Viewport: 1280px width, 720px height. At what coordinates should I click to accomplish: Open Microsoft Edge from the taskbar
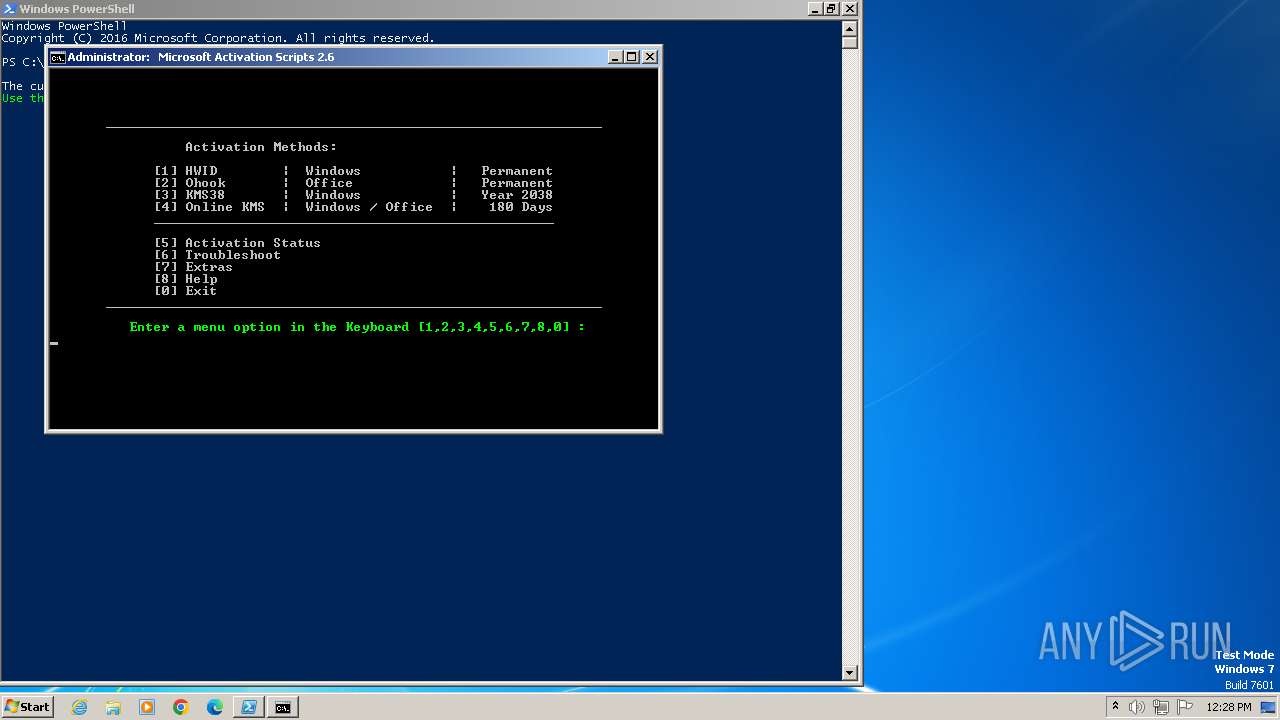tap(215, 707)
